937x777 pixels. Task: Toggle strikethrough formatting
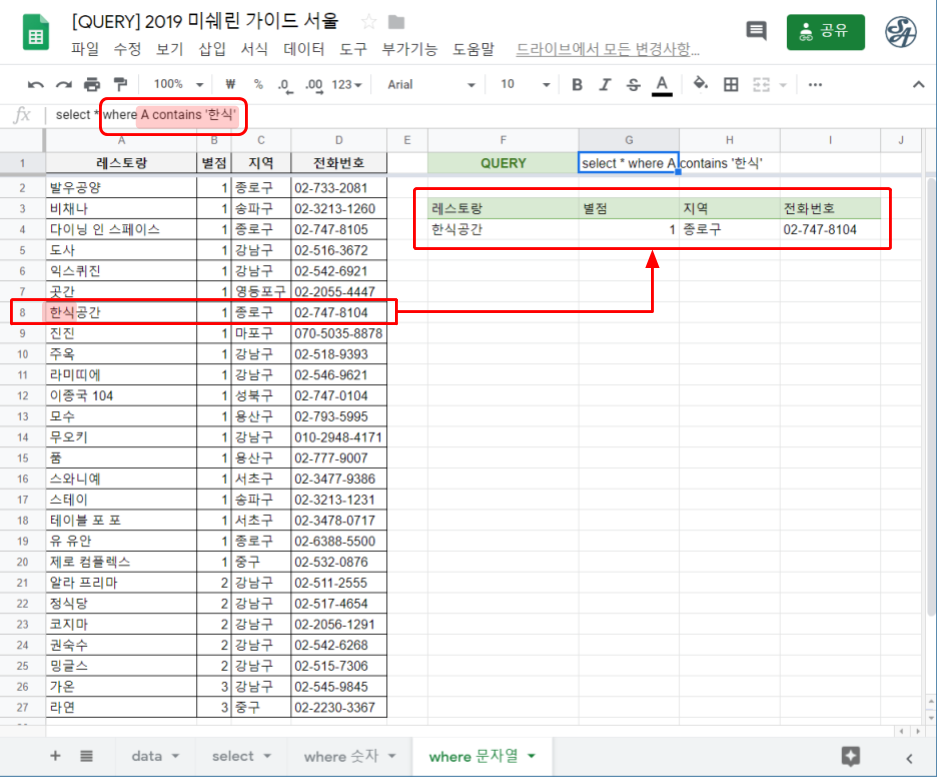pos(632,85)
